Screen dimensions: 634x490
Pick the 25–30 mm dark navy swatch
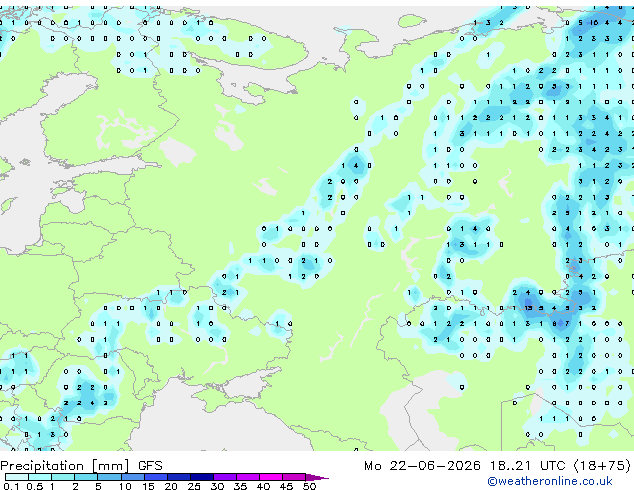click(201, 477)
